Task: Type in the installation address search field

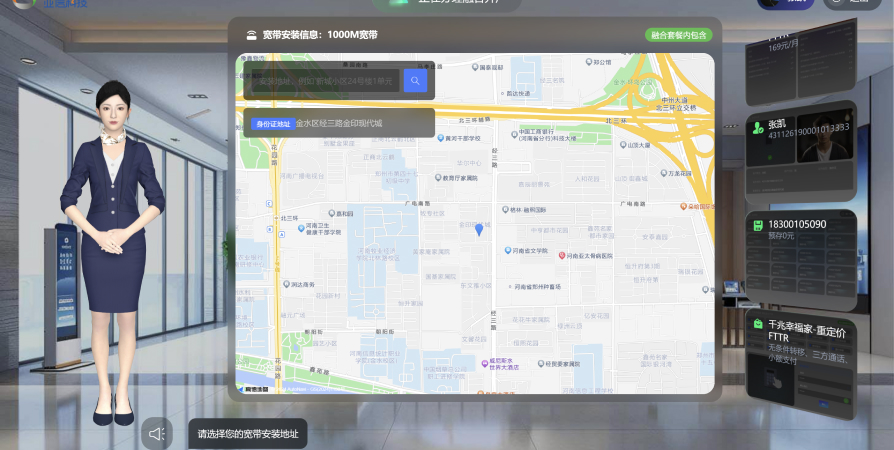Action: point(322,81)
